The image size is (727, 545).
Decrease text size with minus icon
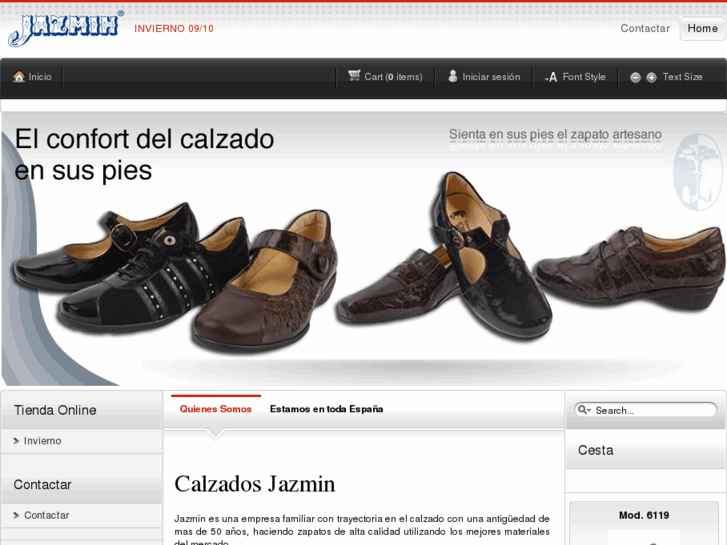[x=635, y=77]
